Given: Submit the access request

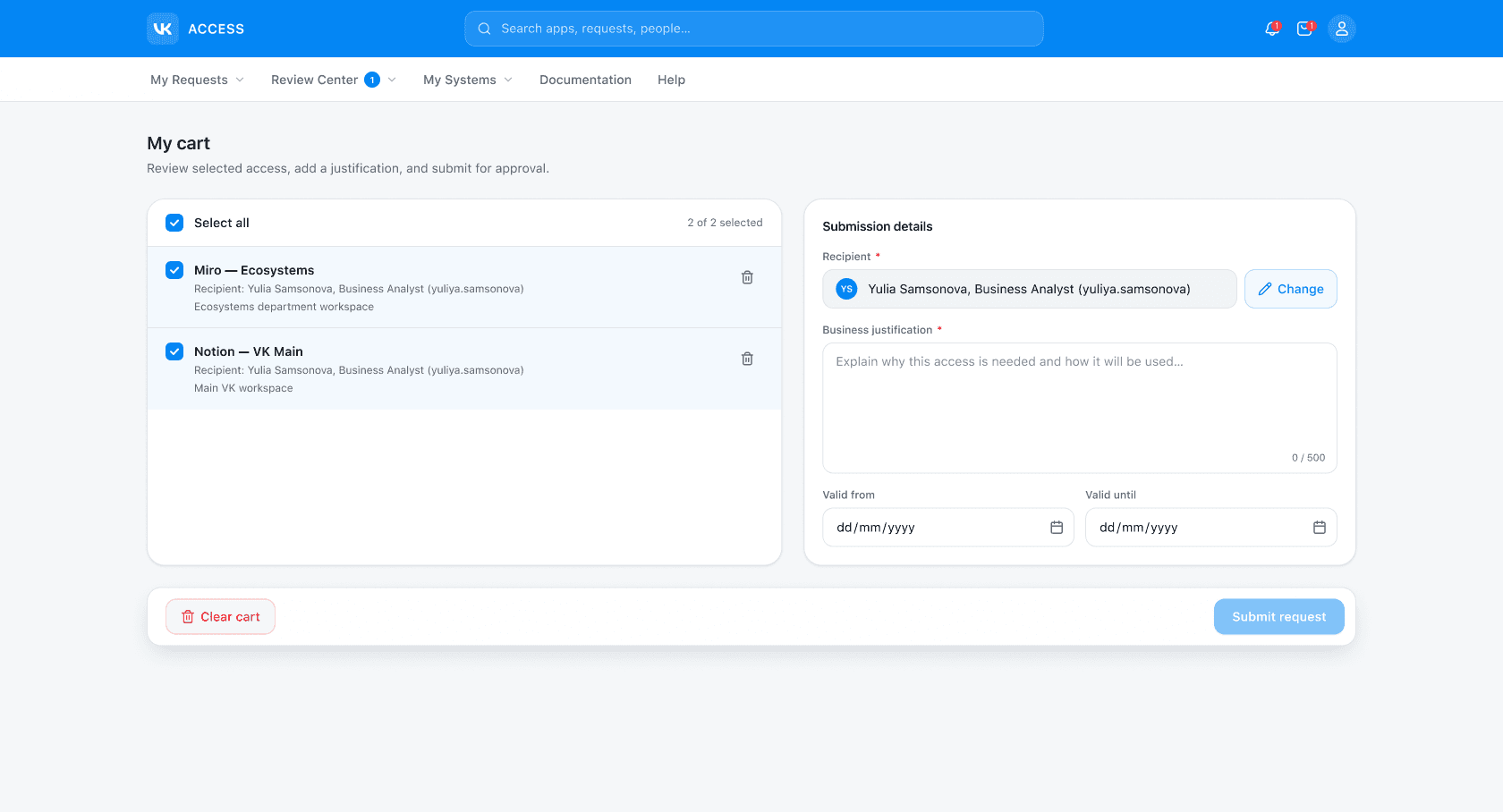Looking at the screenshot, I should 1278,617.
